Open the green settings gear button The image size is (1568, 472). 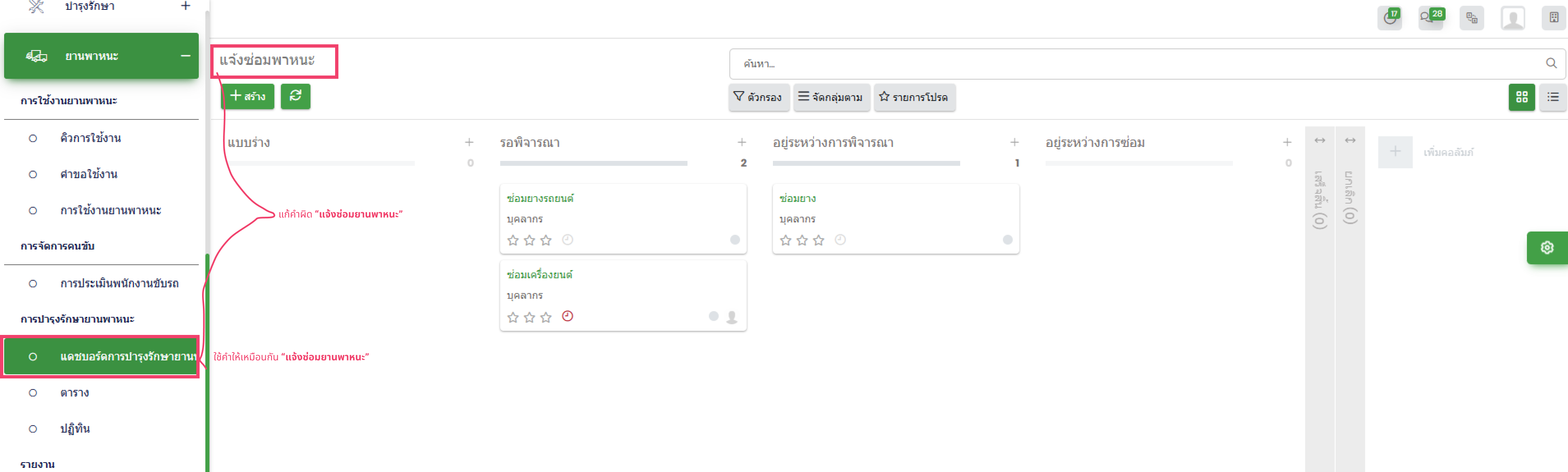pyautogui.click(x=1547, y=247)
